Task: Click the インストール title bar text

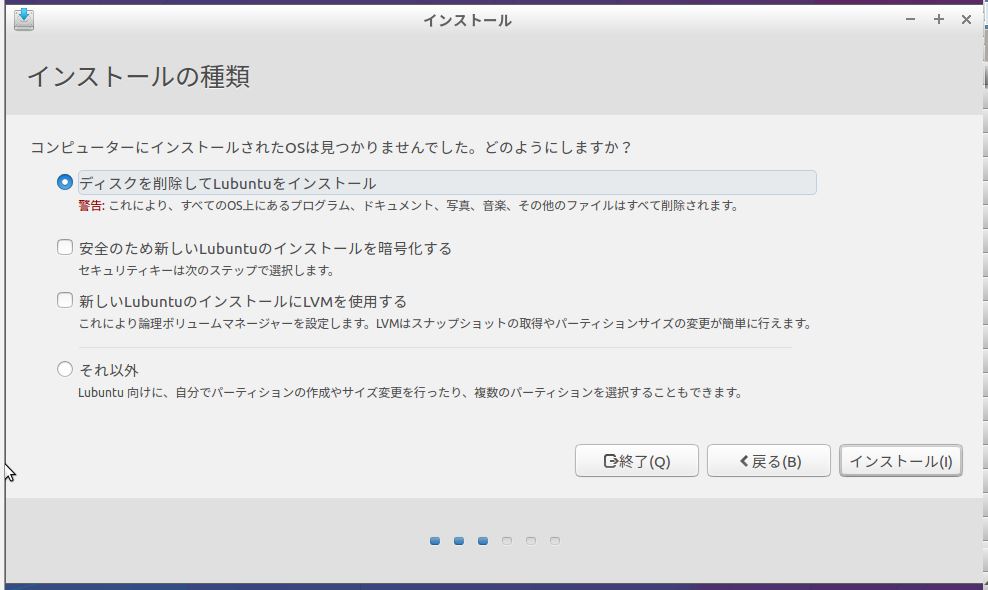Action: tap(467, 20)
